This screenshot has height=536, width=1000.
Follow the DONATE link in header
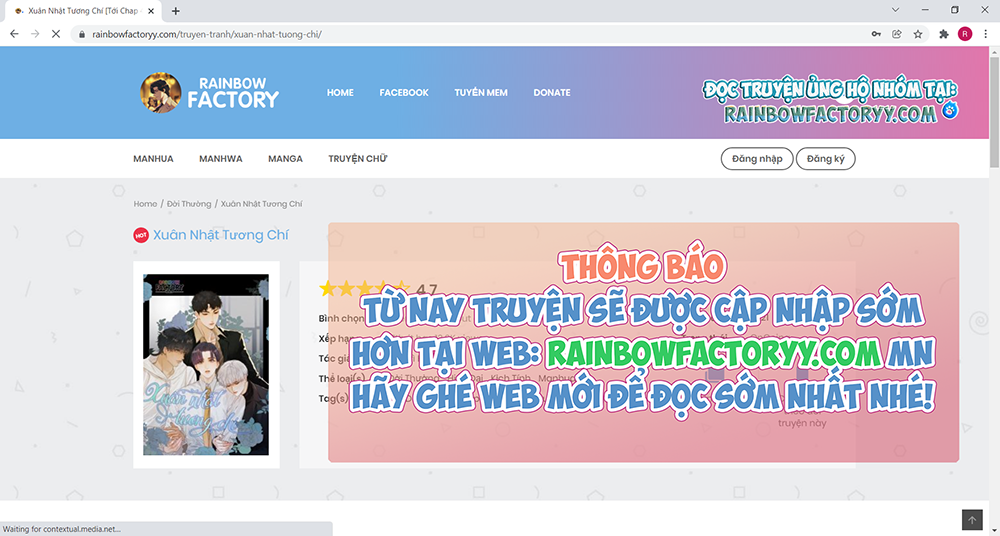(551, 93)
